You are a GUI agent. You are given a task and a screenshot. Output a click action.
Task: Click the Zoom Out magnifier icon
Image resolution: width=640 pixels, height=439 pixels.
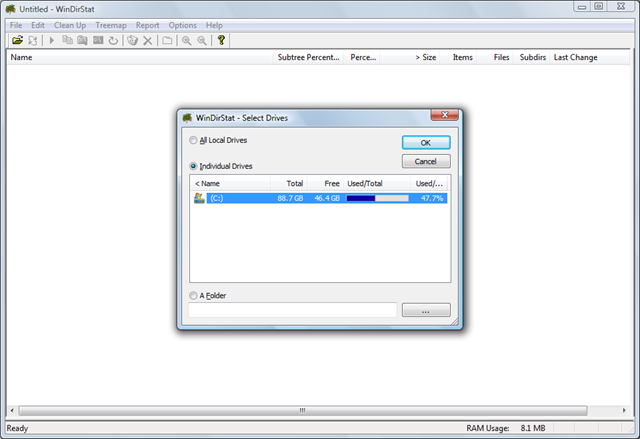(x=202, y=40)
